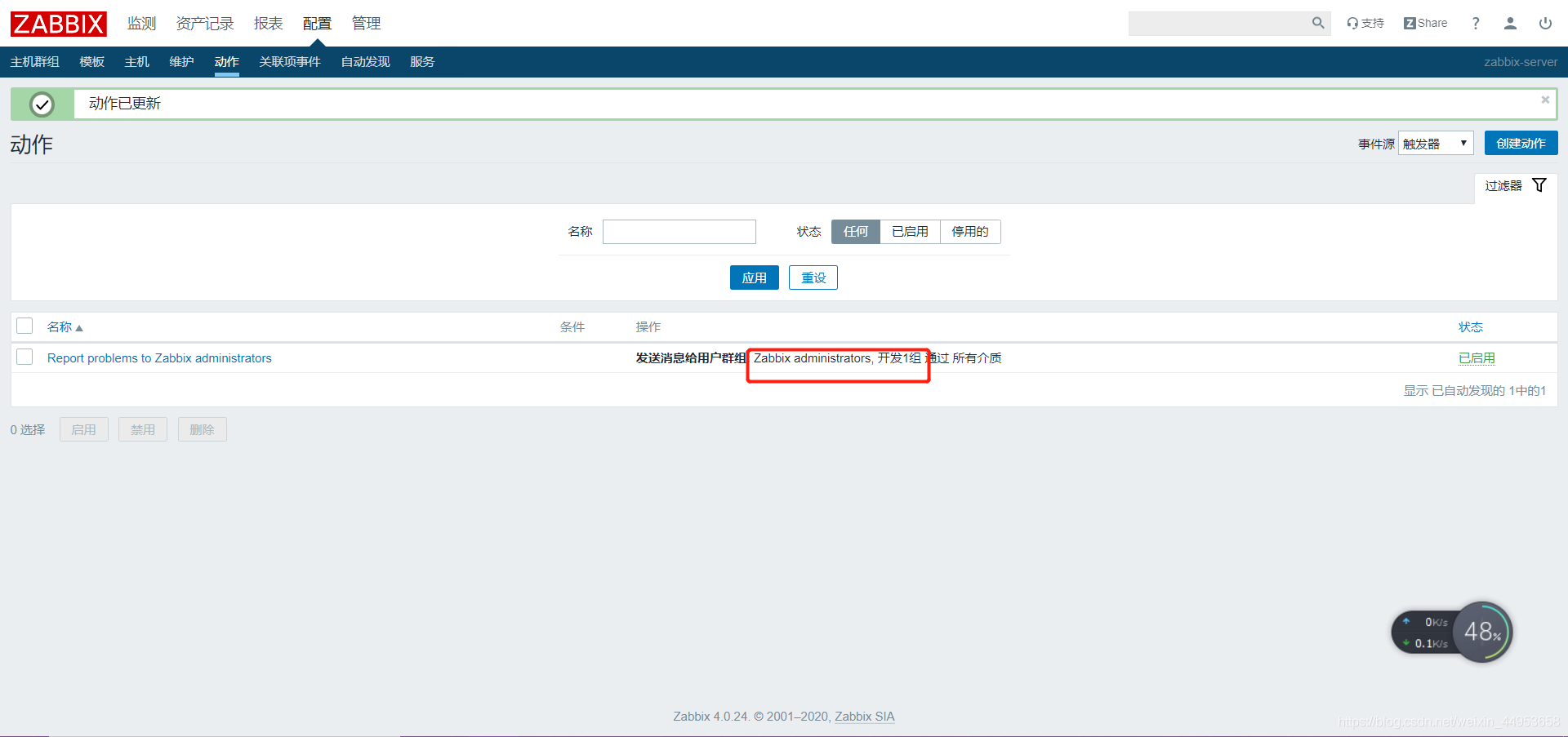Click the Zabbix SIA footer link
The width and height of the screenshot is (1568, 737).
(x=864, y=717)
